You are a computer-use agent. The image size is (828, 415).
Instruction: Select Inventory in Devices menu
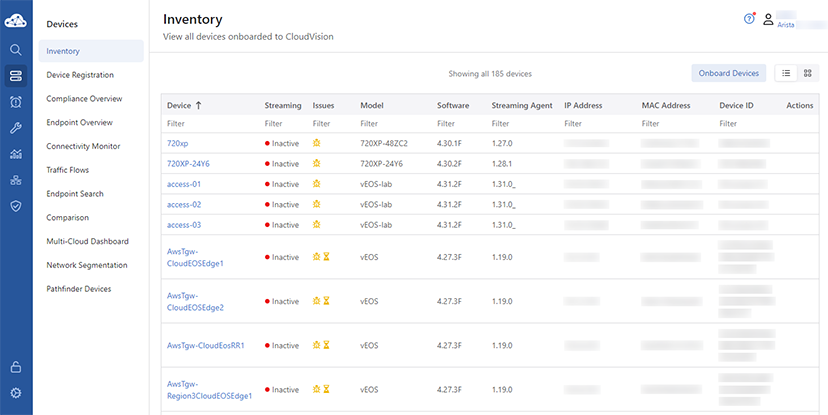91,51
